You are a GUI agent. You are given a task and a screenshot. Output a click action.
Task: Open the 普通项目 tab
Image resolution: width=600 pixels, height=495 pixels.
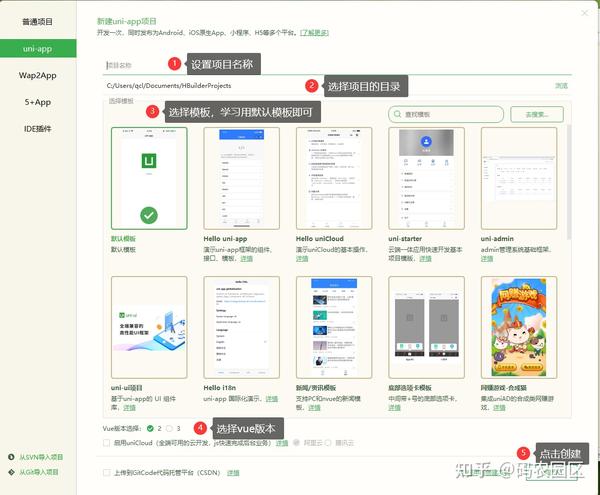click(x=38, y=22)
